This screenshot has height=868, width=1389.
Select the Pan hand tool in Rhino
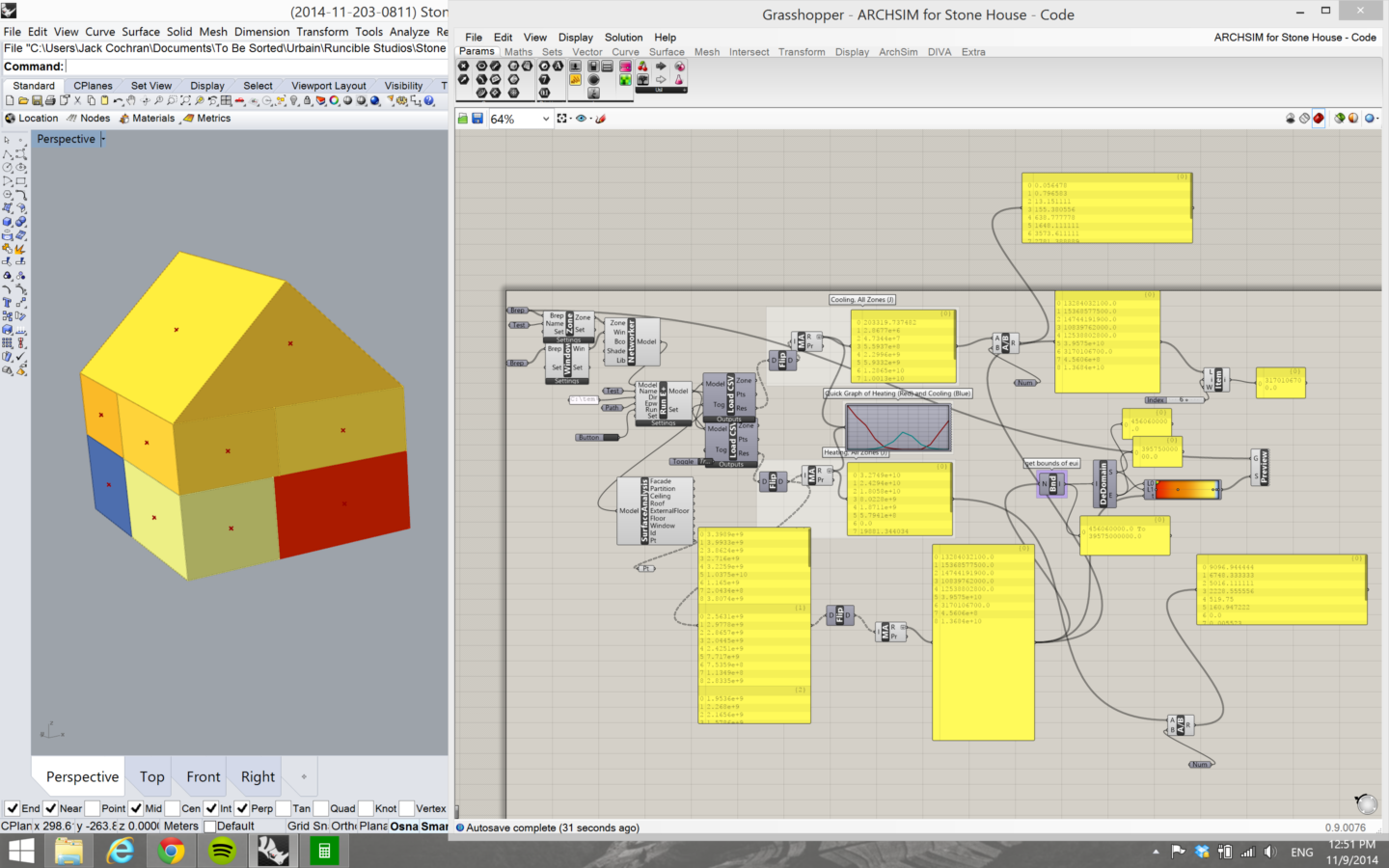[x=132, y=100]
